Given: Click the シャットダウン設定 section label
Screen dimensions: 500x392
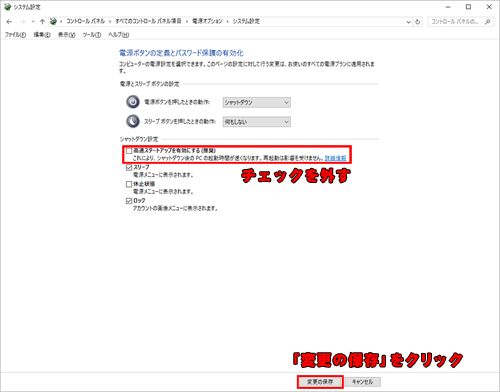Looking at the screenshot, I should (x=139, y=139).
